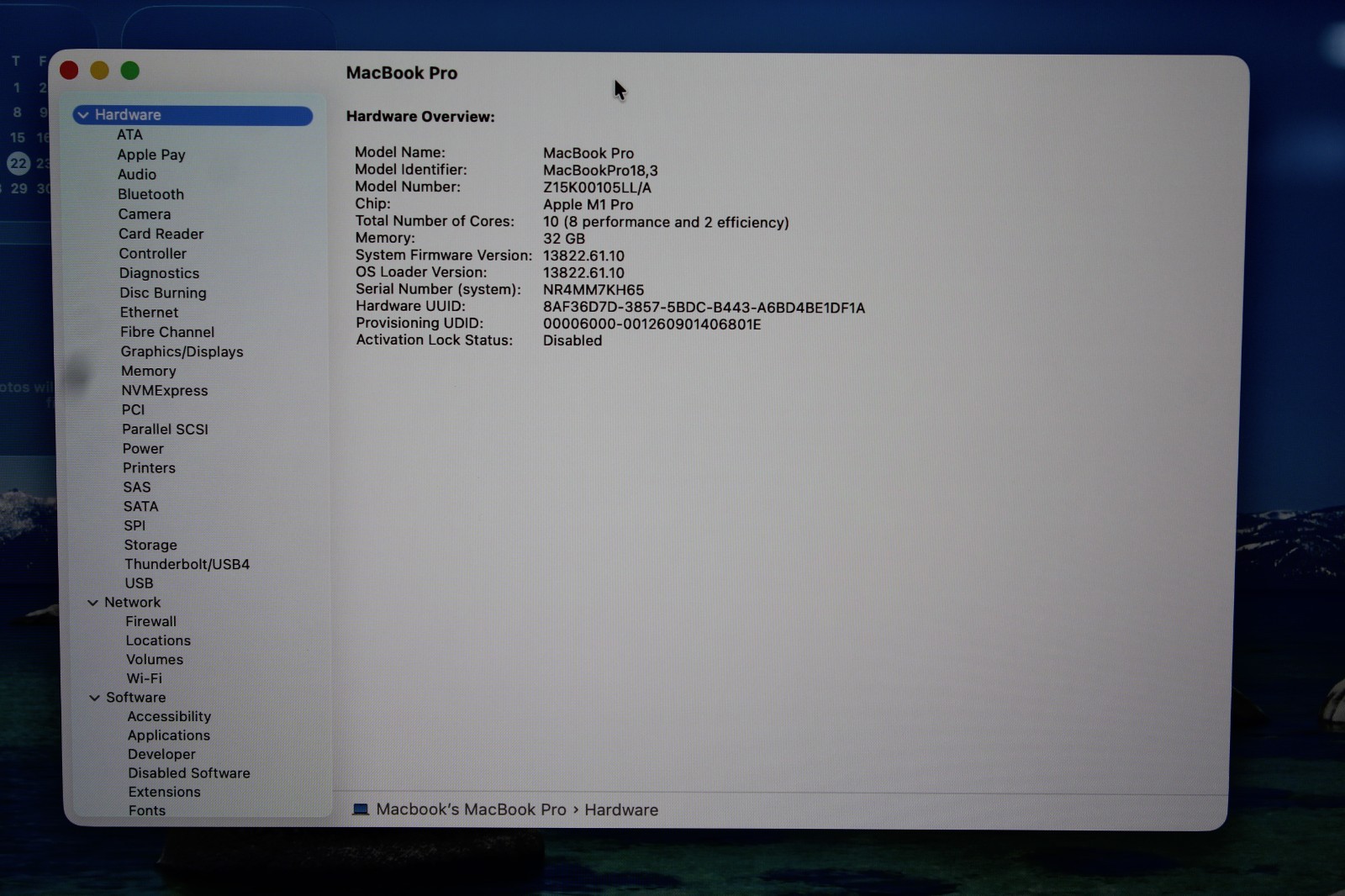Open Extensions under Software
1345x896 pixels.
coord(164,792)
